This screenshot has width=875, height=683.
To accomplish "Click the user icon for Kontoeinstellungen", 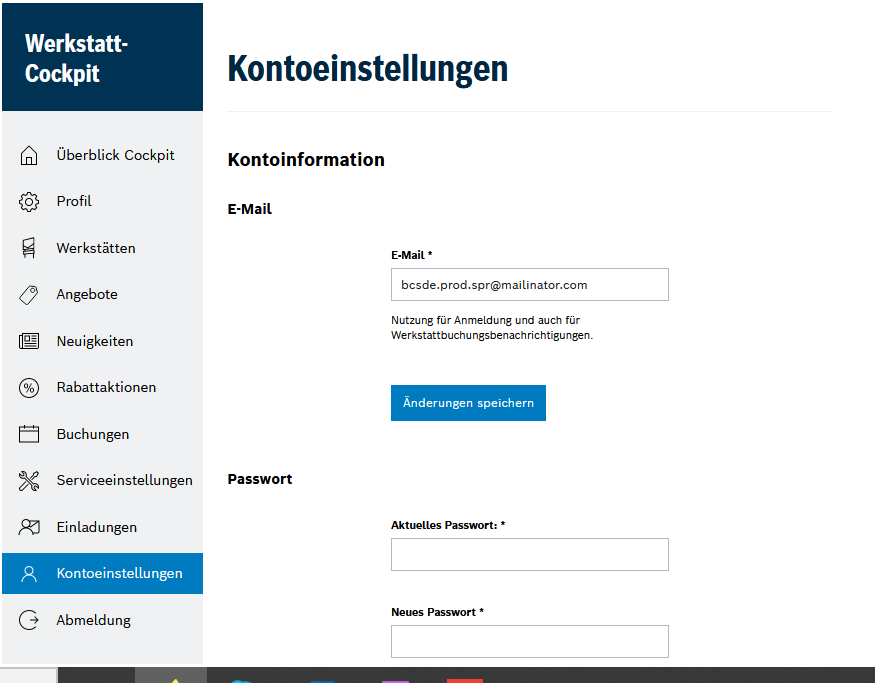I will tap(29, 574).
